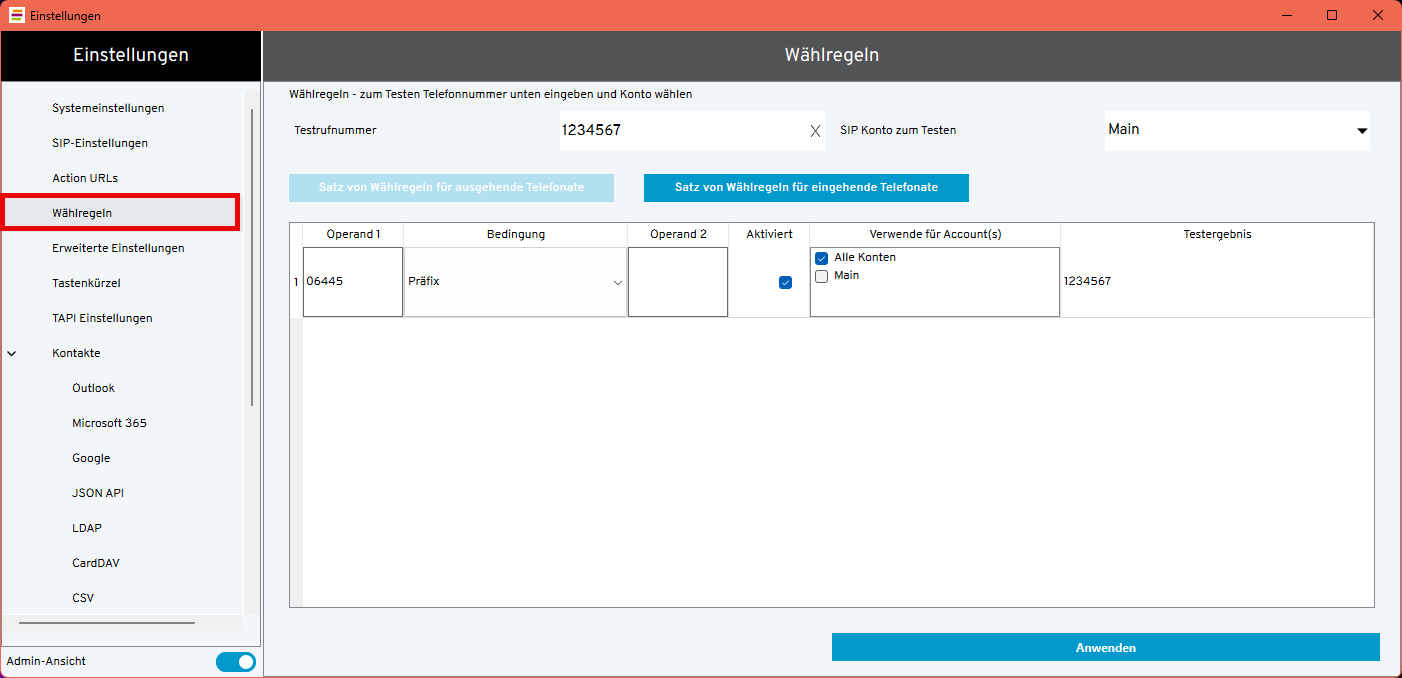Screen dimensions: 1402x678
Task: Collapse the Kontakte tree section
Action: point(12,353)
